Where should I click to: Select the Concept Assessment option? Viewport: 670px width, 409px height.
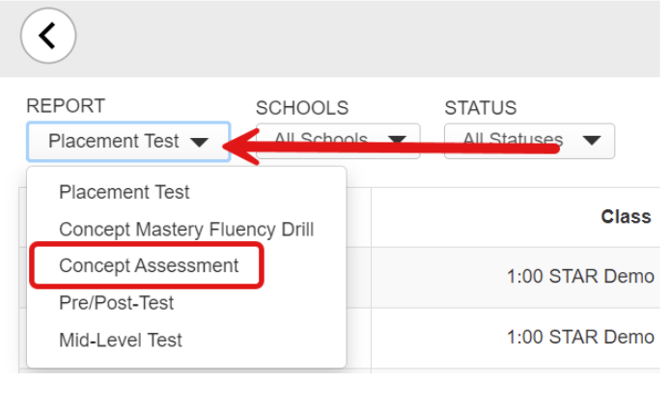148,266
